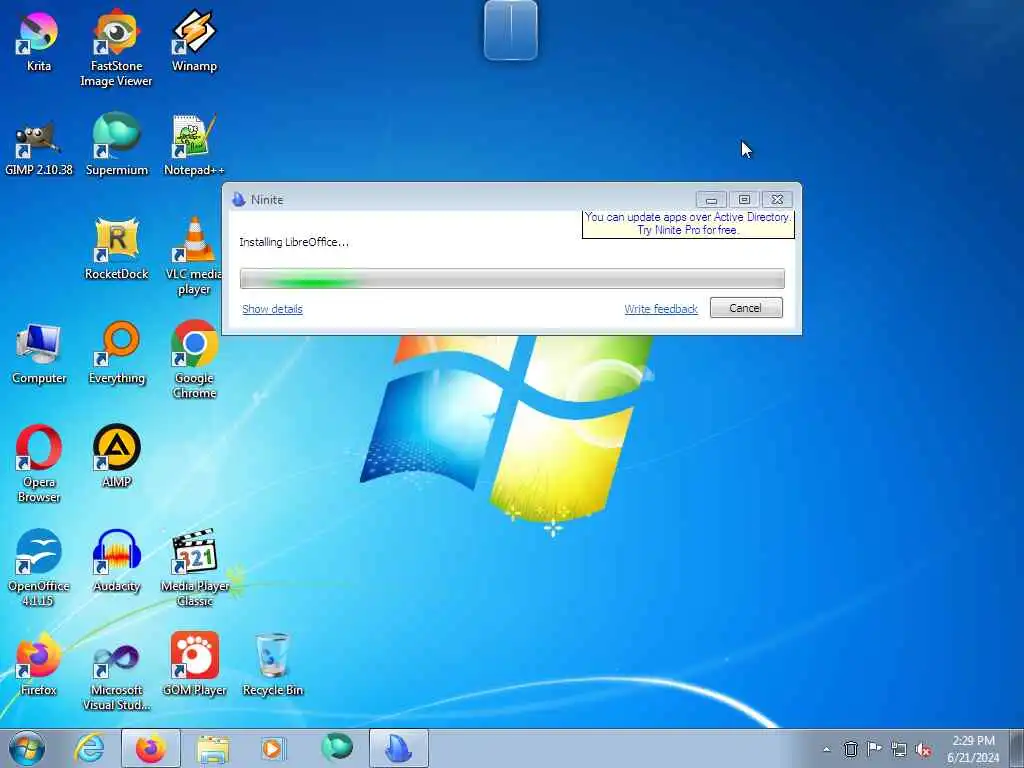Switch to Firefox in the taskbar
Image resolution: width=1024 pixels, height=768 pixels.
(x=151, y=748)
